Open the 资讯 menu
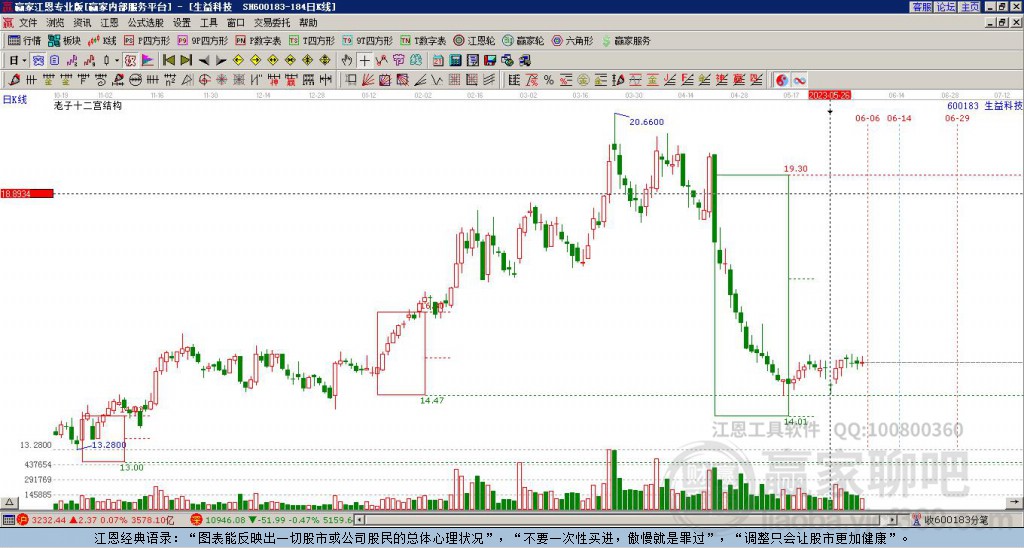1024x548 pixels. [x=82, y=23]
